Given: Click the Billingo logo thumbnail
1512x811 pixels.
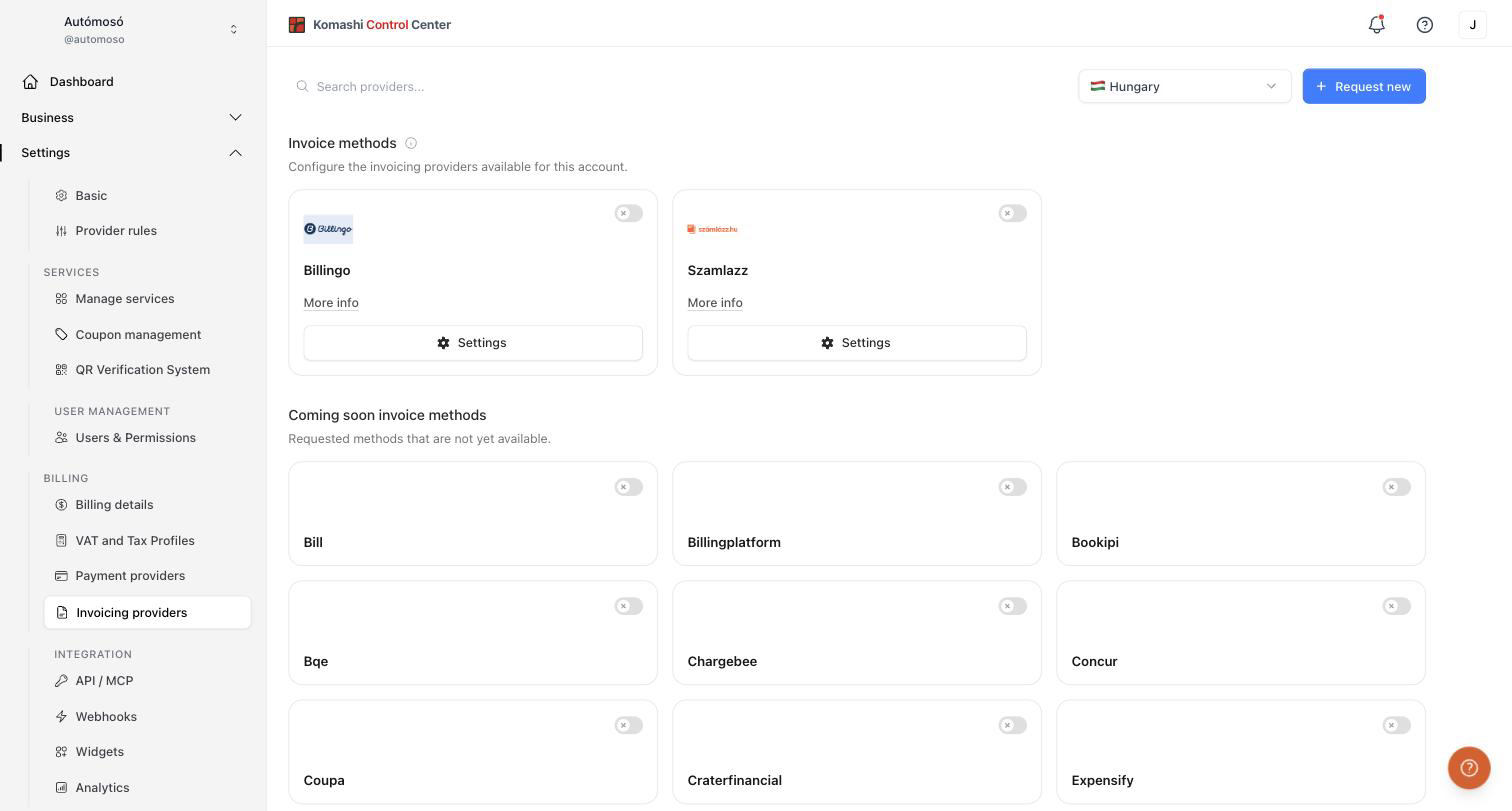Looking at the screenshot, I should click(328, 229).
